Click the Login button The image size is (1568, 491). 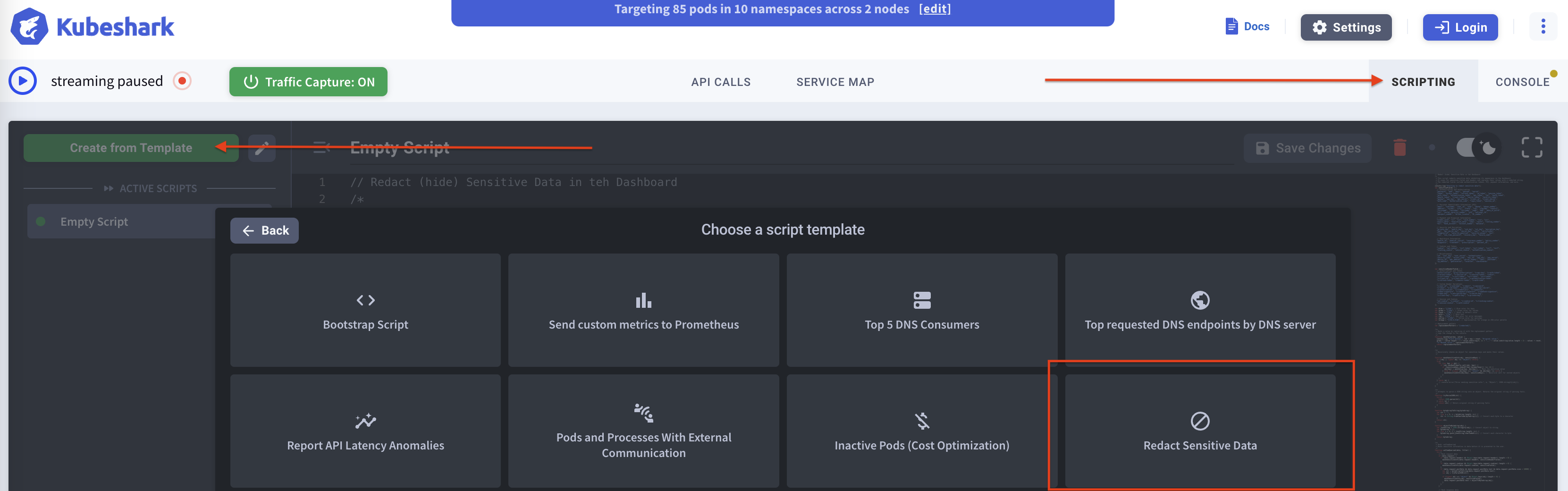click(1459, 27)
